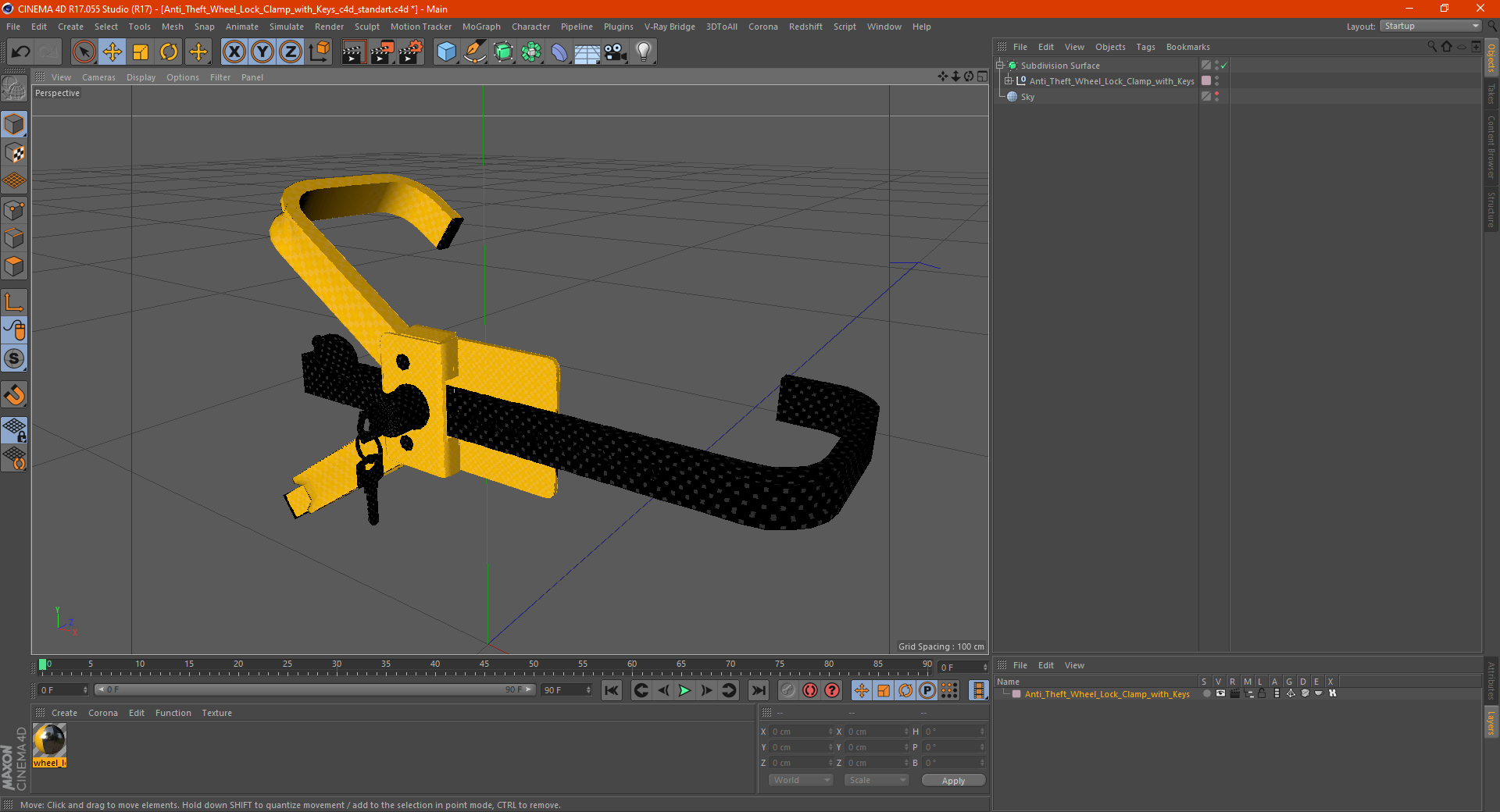Activate the Move tool in toolbar

pyautogui.click(x=112, y=52)
